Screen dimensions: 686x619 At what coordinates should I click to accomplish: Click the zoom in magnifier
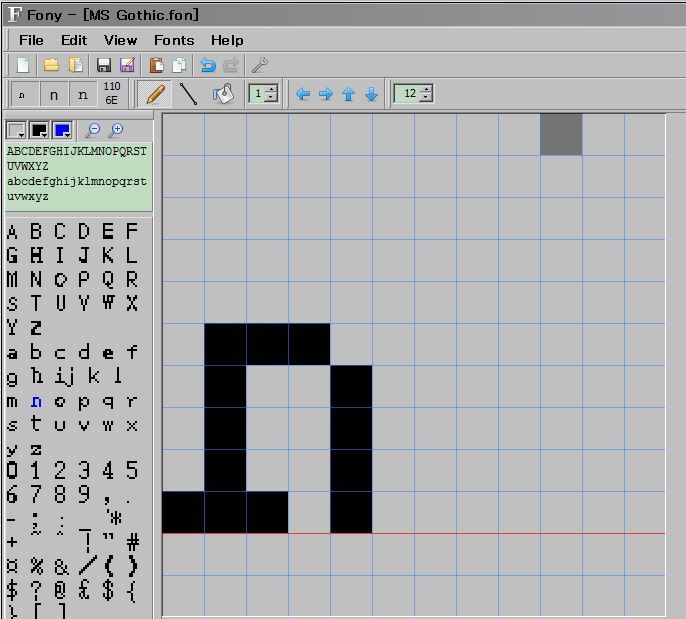[116, 130]
